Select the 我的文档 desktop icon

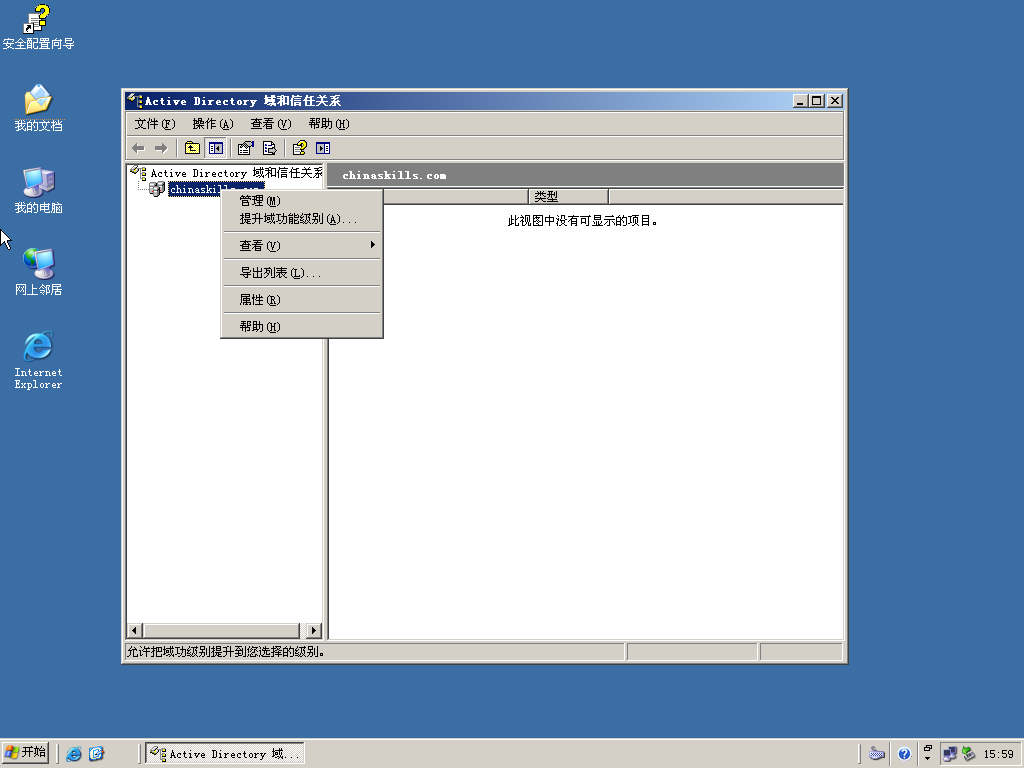click(x=38, y=108)
